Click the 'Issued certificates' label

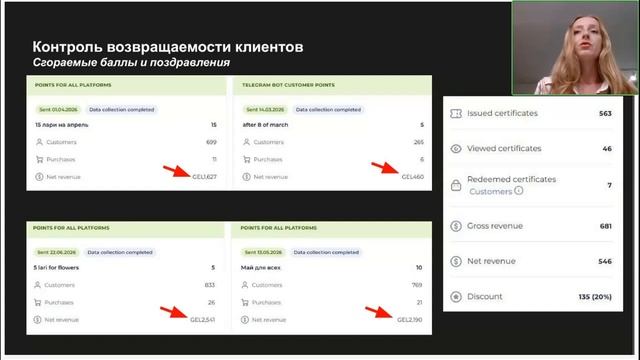tap(502, 113)
